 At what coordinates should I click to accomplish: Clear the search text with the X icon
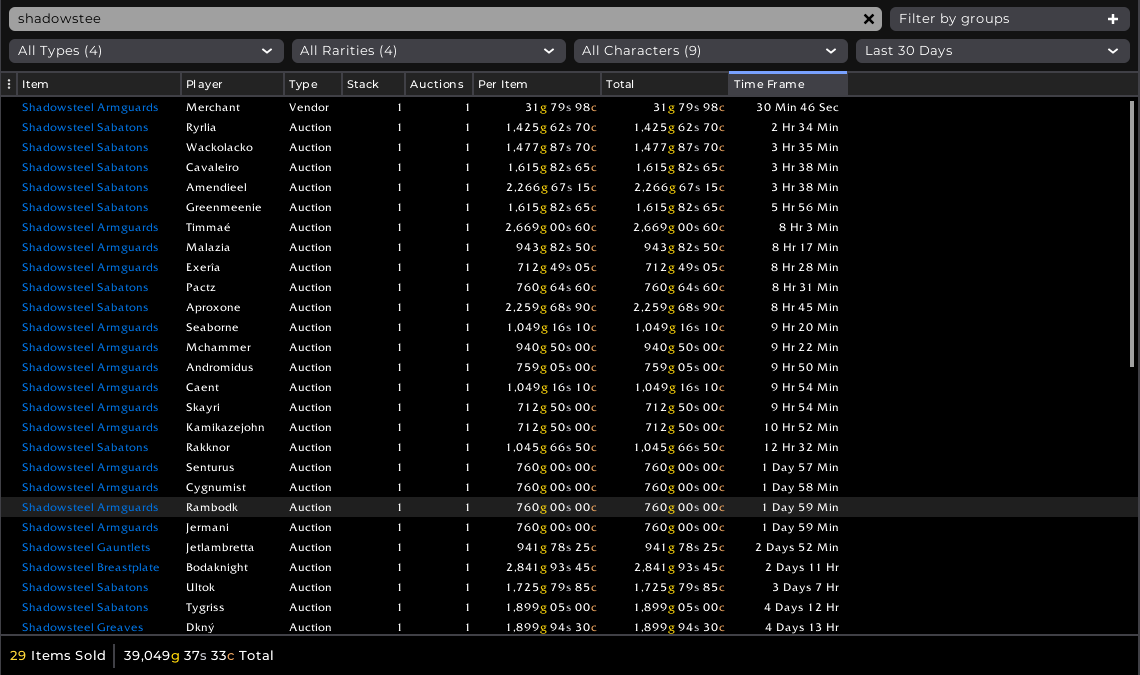point(869,19)
